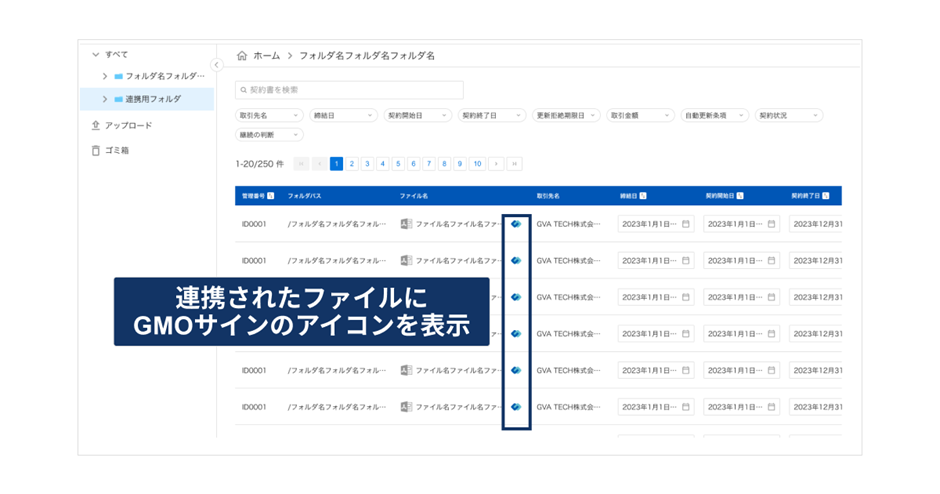Viewport: 940px width, 494px height.
Task: Click the GMO Sign icon in the second table row
Action: point(516,261)
